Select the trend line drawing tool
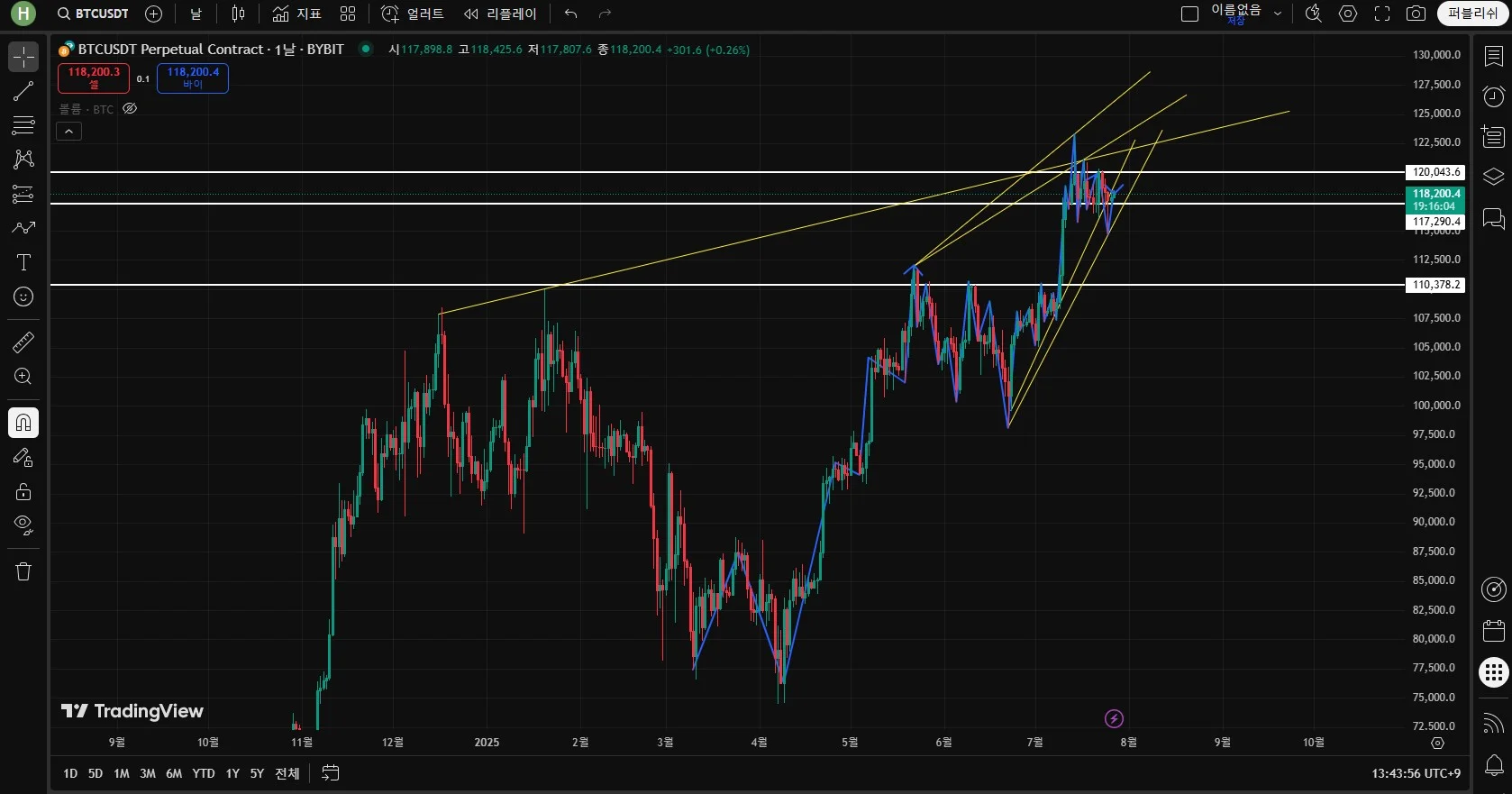Screen dimensions: 1512x794 (23, 91)
